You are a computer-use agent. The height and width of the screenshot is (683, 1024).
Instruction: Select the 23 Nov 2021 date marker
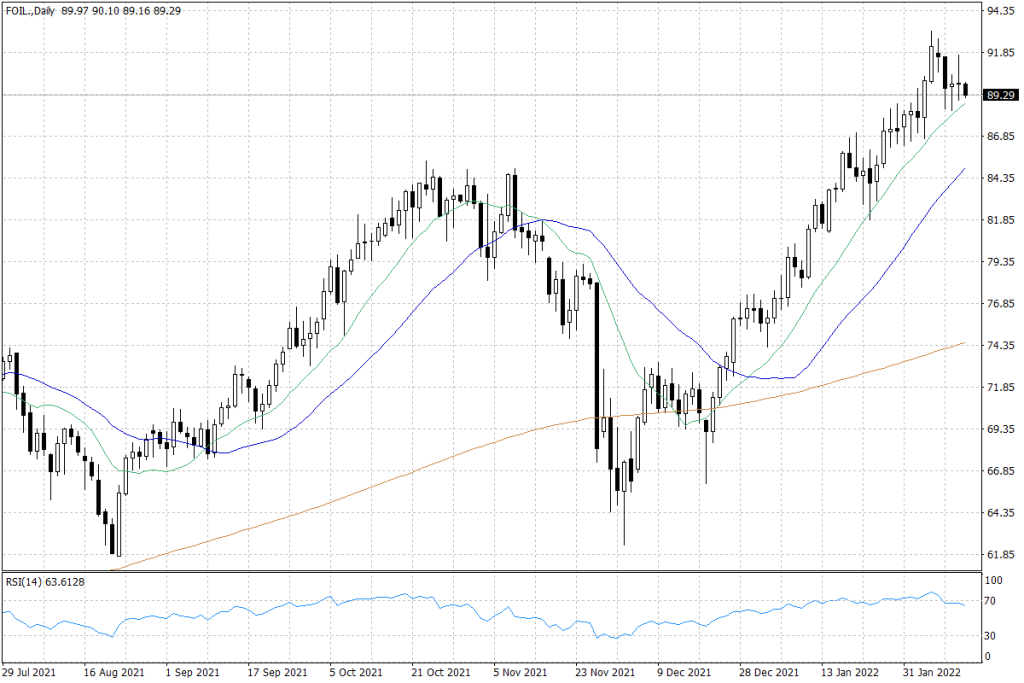pos(603,672)
